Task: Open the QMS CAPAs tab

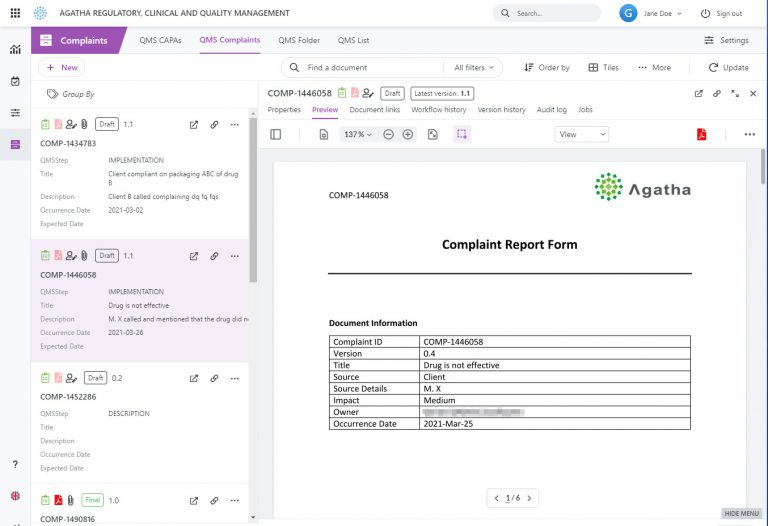Action: (161, 40)
